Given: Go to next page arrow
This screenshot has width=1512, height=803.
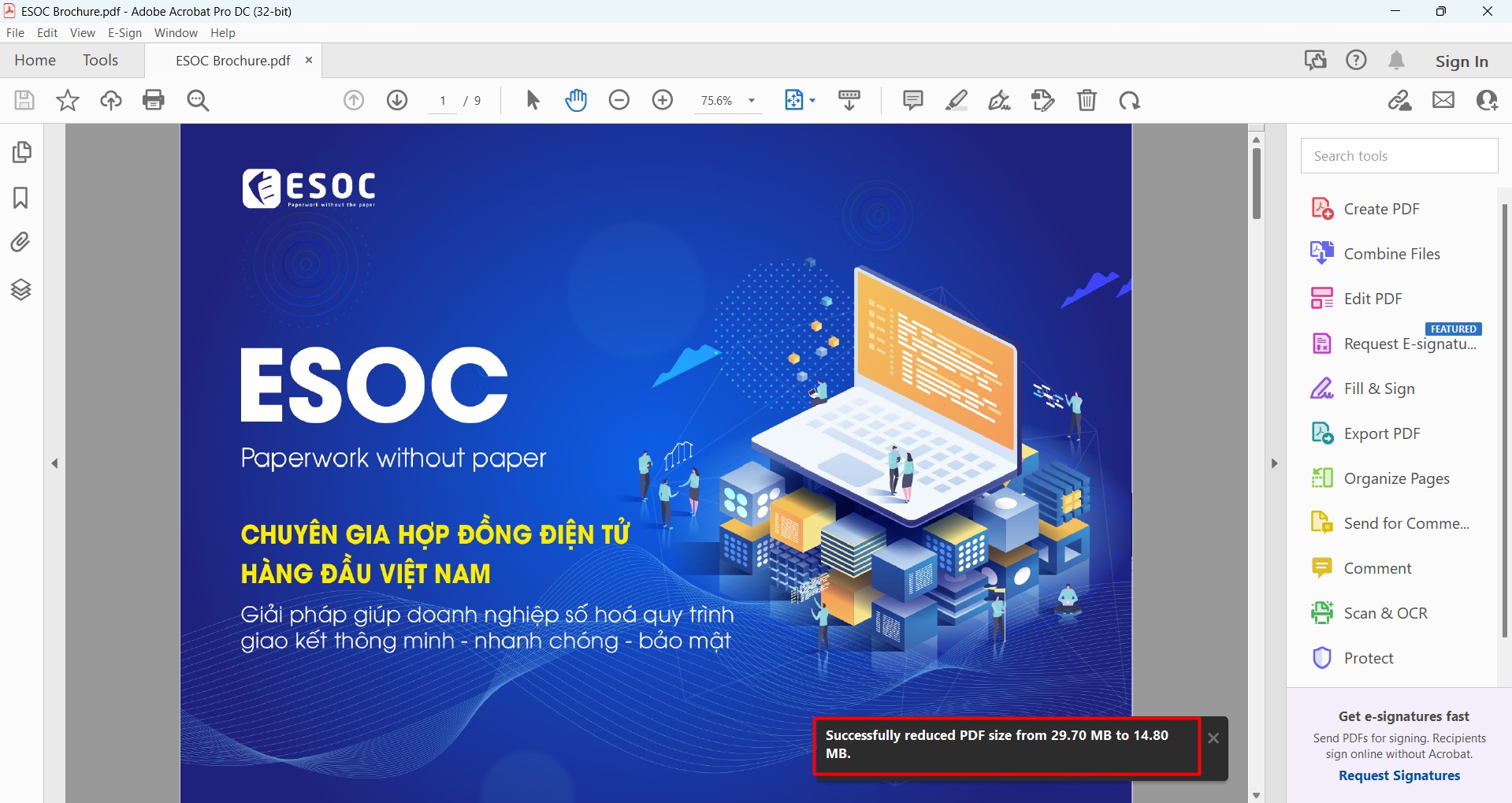Looking at the screenshot, I should click(x=397, y=100).
